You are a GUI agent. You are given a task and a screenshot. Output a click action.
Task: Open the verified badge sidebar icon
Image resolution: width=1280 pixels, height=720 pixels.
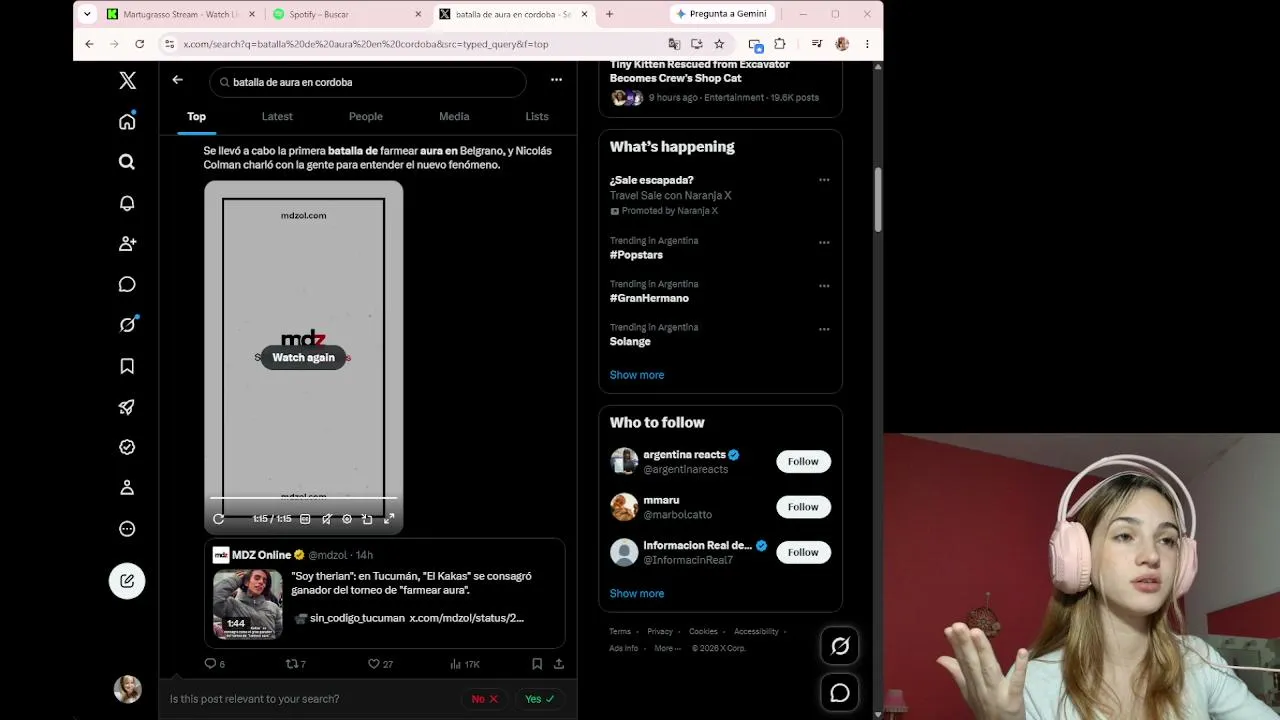127,447
